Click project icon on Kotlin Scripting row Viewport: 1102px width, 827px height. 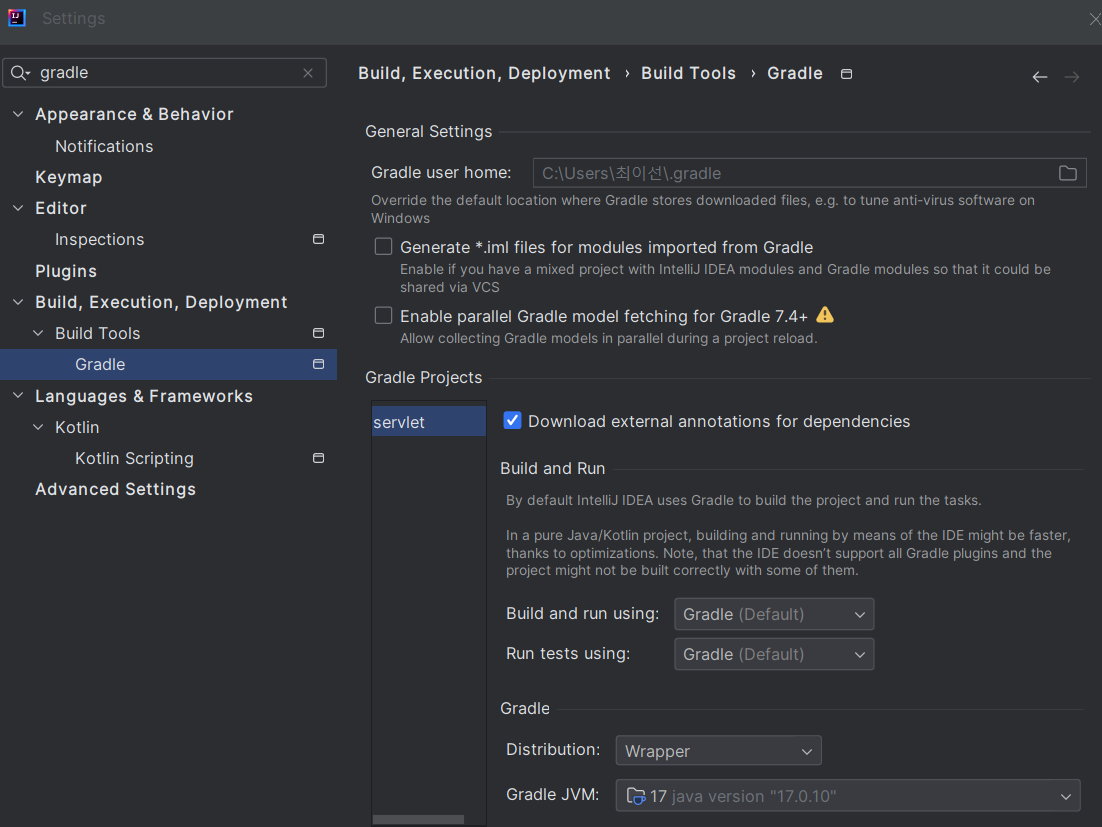[x=318, y=458]
